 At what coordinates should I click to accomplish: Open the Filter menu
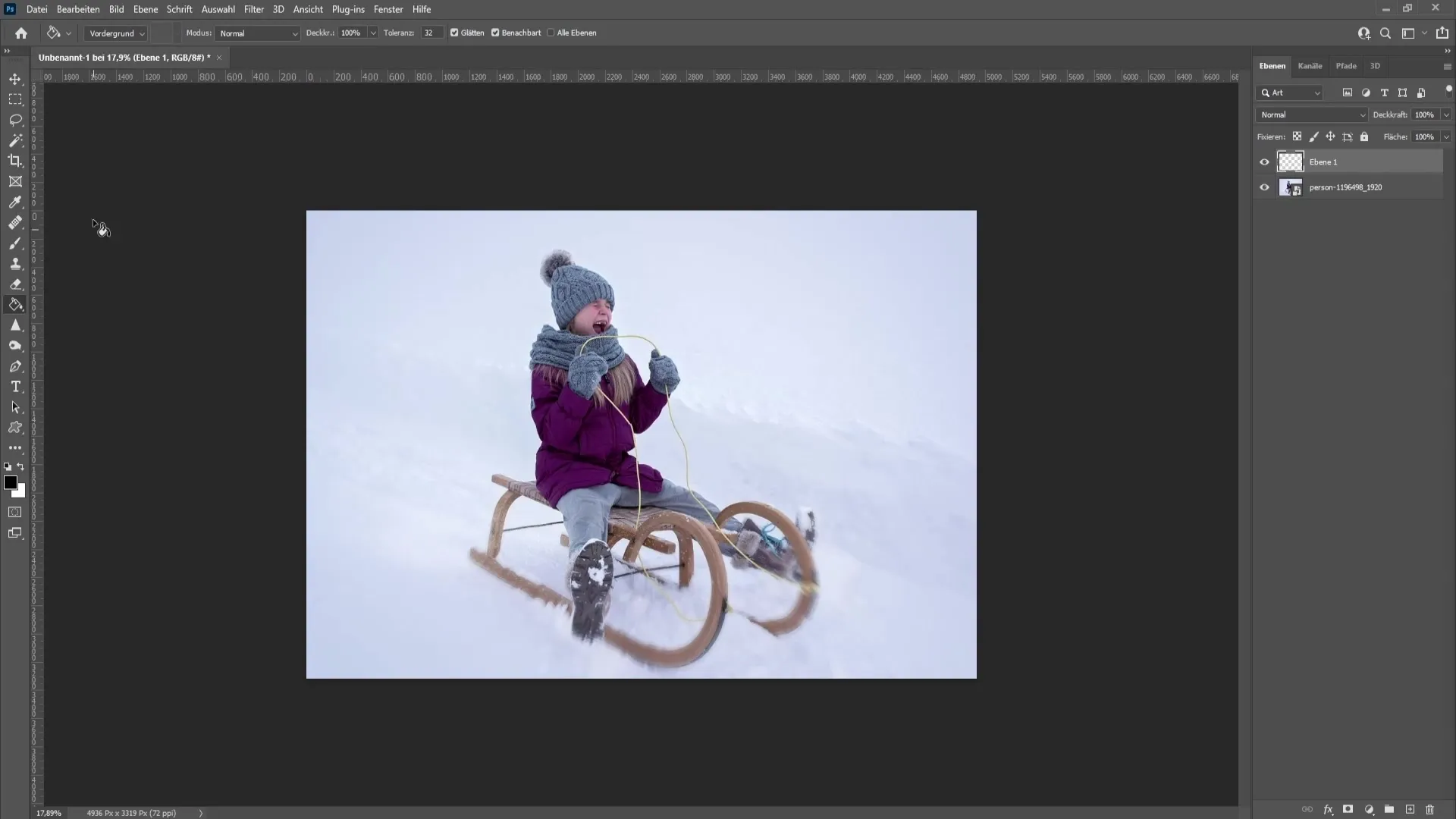point(252,9)
